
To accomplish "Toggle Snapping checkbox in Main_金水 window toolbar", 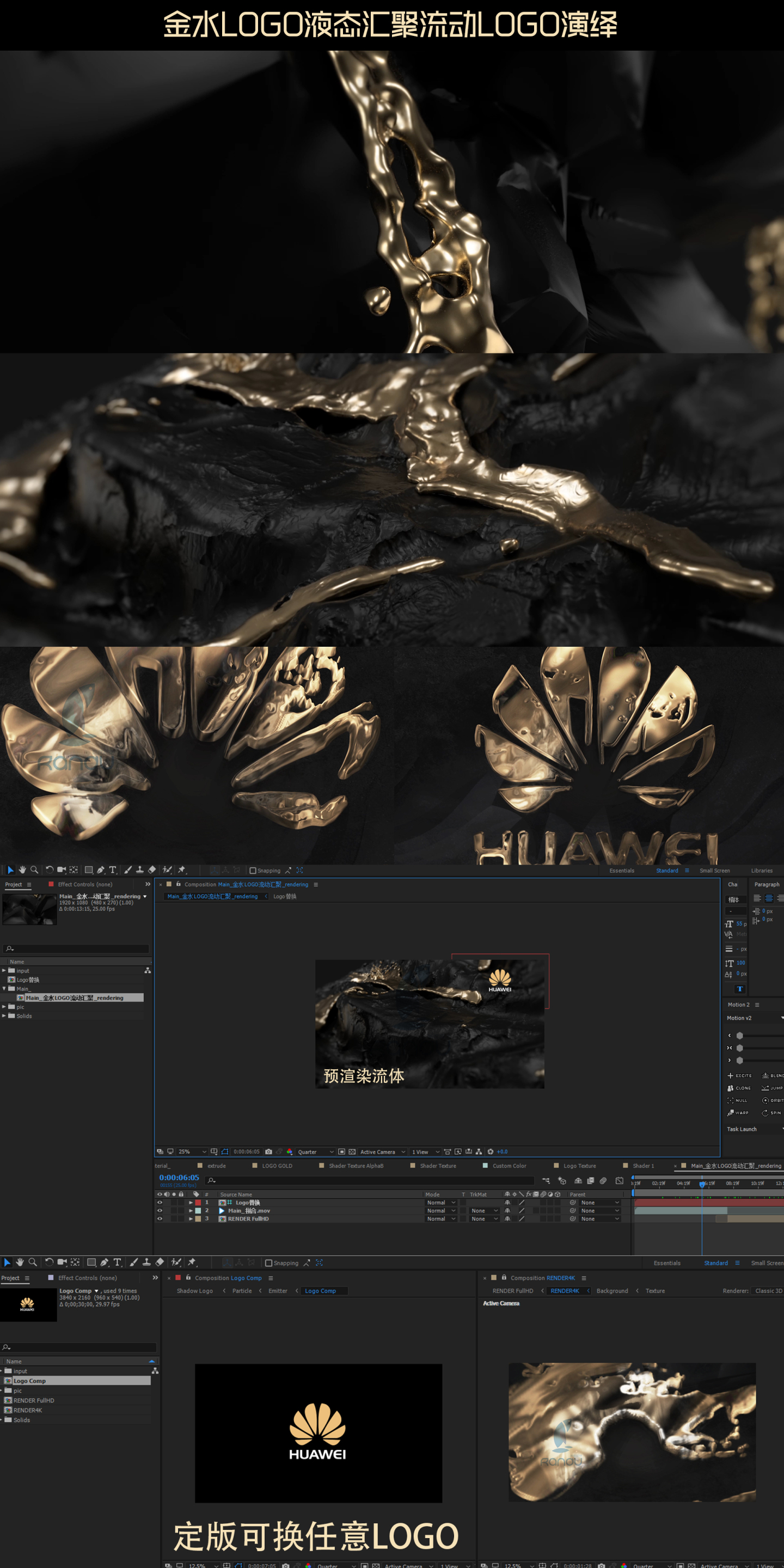I will pyautogui.click(x=253, y=871).
